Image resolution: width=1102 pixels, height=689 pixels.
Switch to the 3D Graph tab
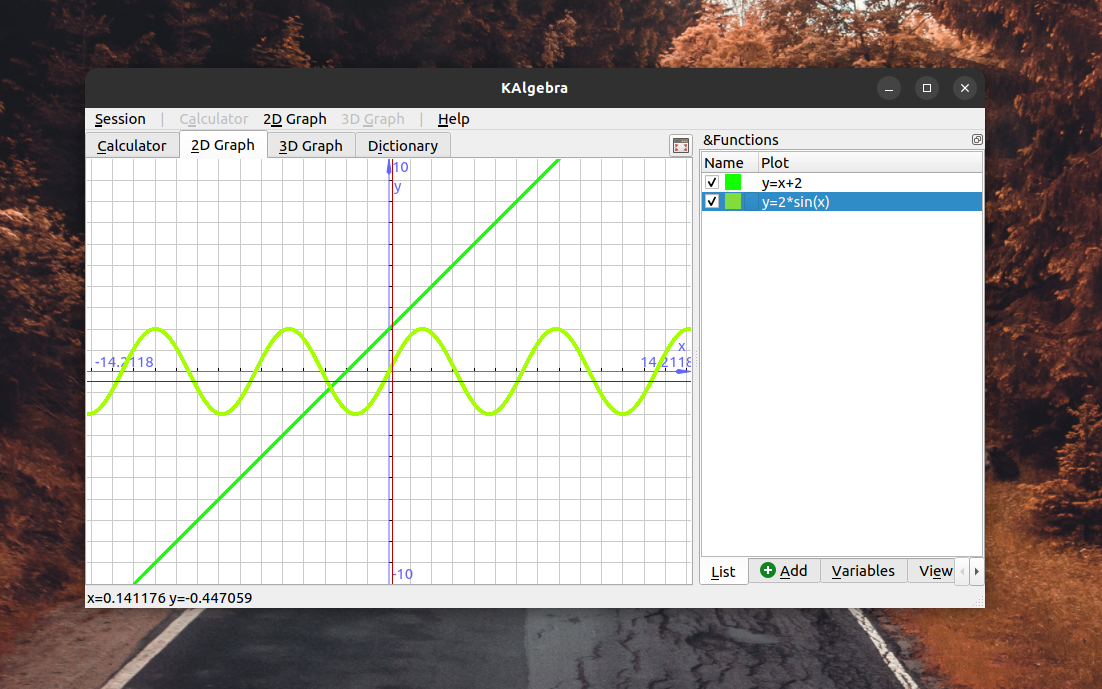pyautogui.click(x=310, y=145)
